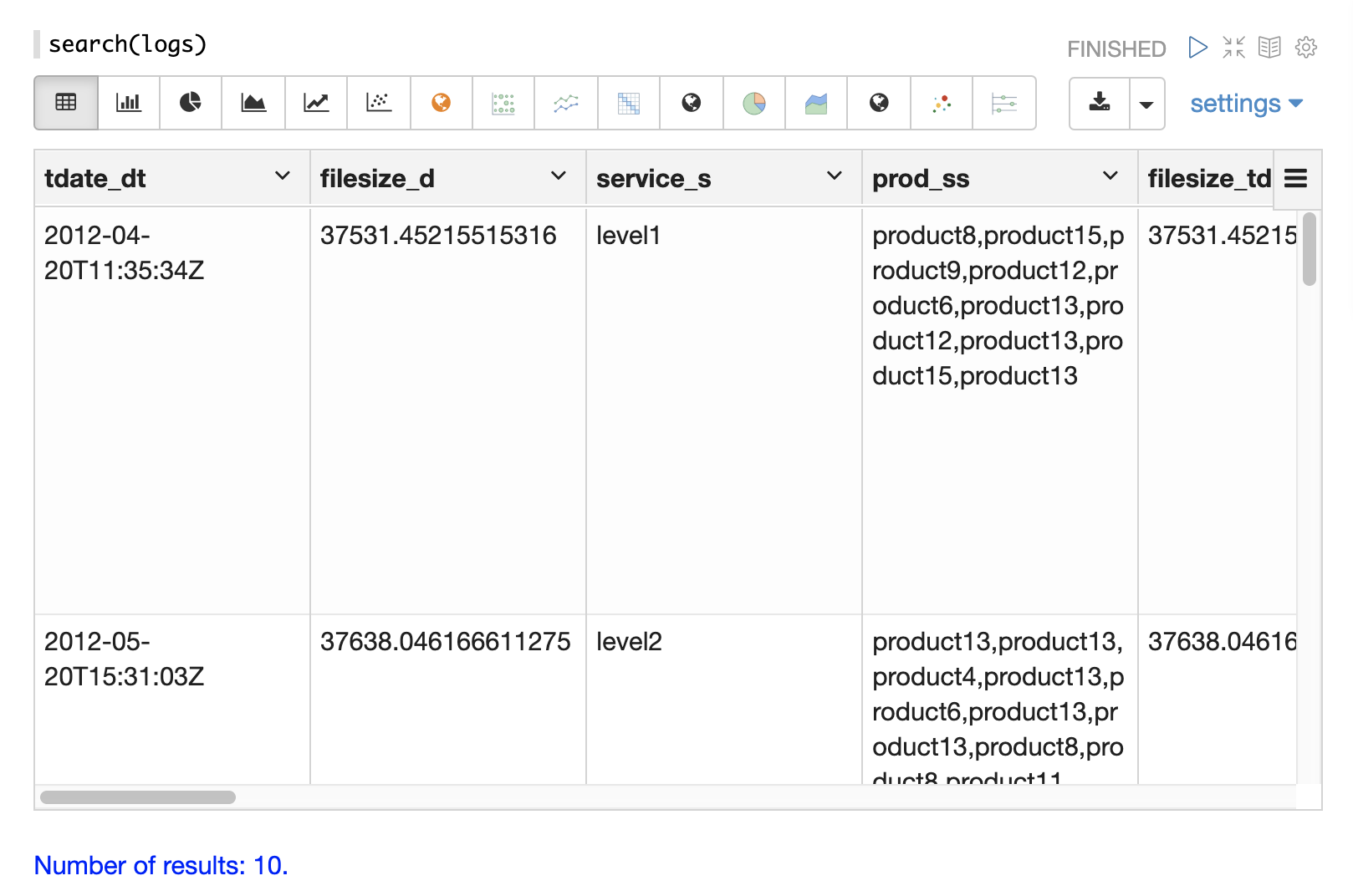The image size is (1353, 896).
Task: Open download format dropdown caret
Action: pos(1146,104)
